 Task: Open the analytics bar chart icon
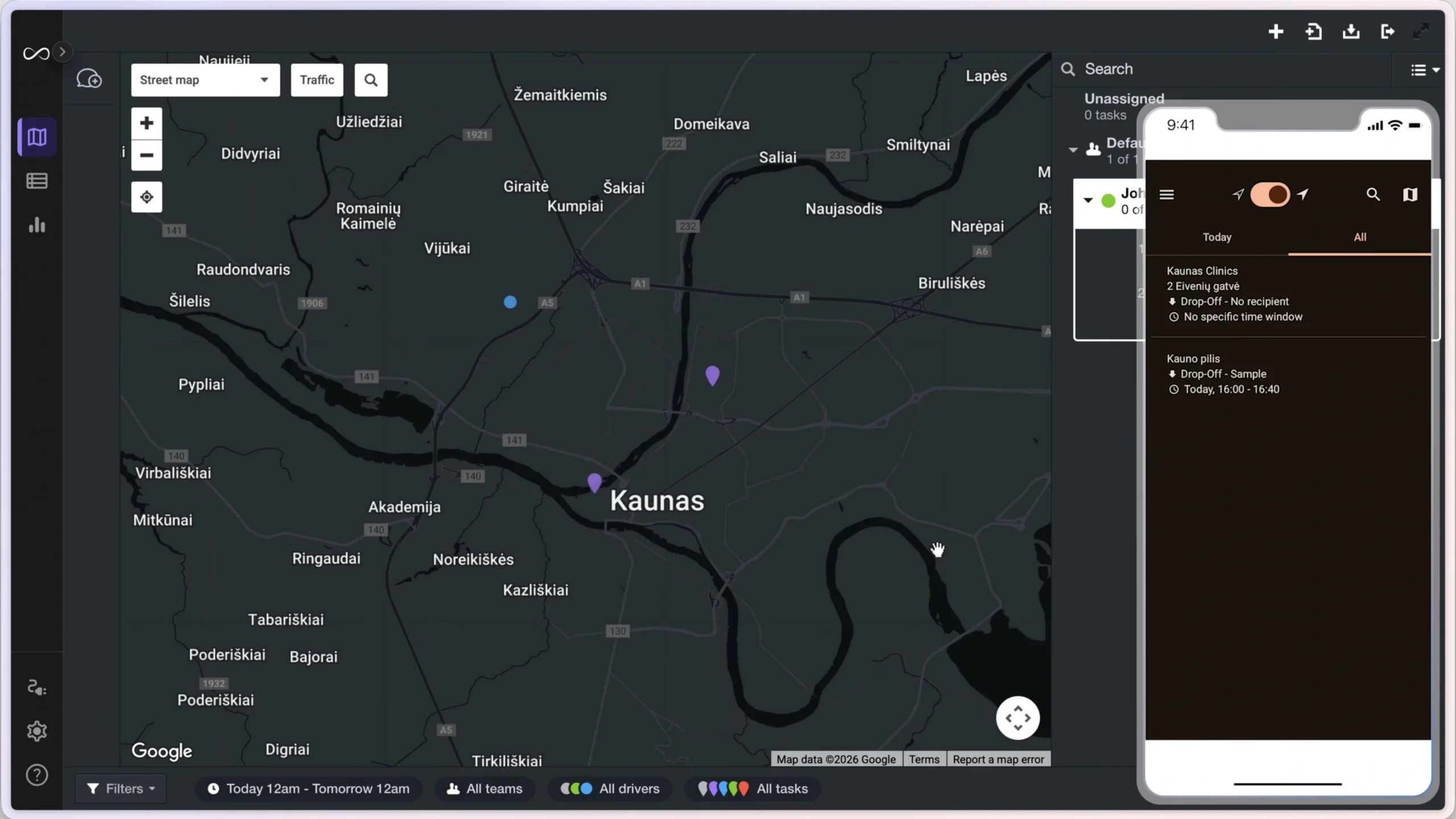click(37, 225)
